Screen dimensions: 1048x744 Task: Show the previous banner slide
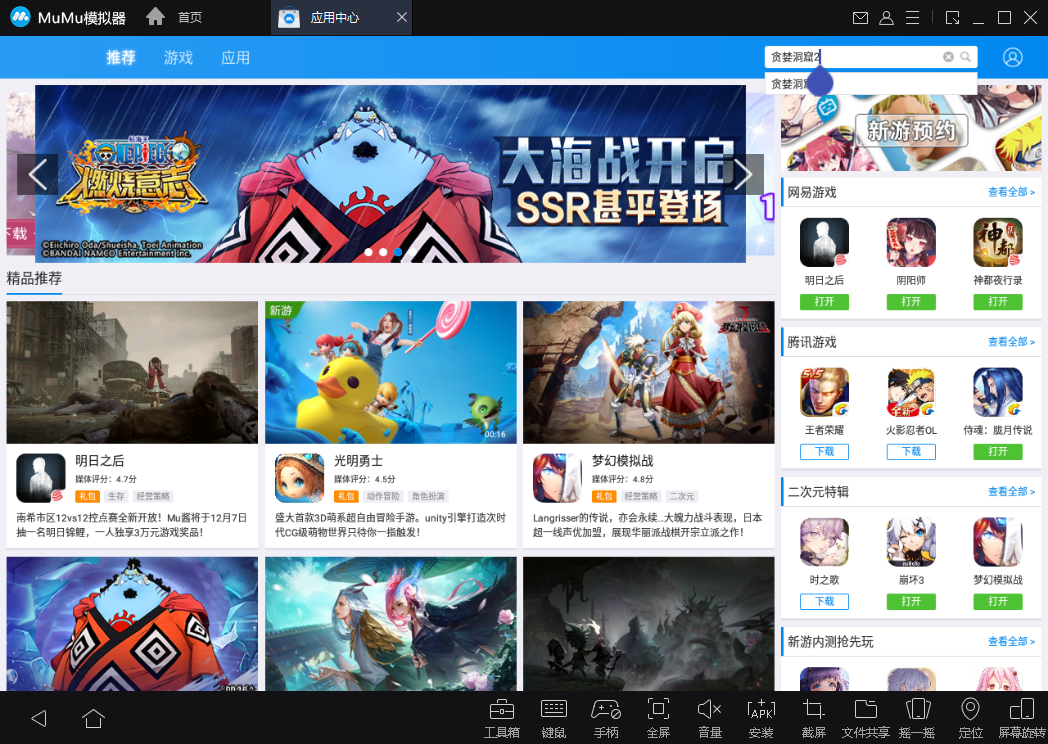[37, 174]
